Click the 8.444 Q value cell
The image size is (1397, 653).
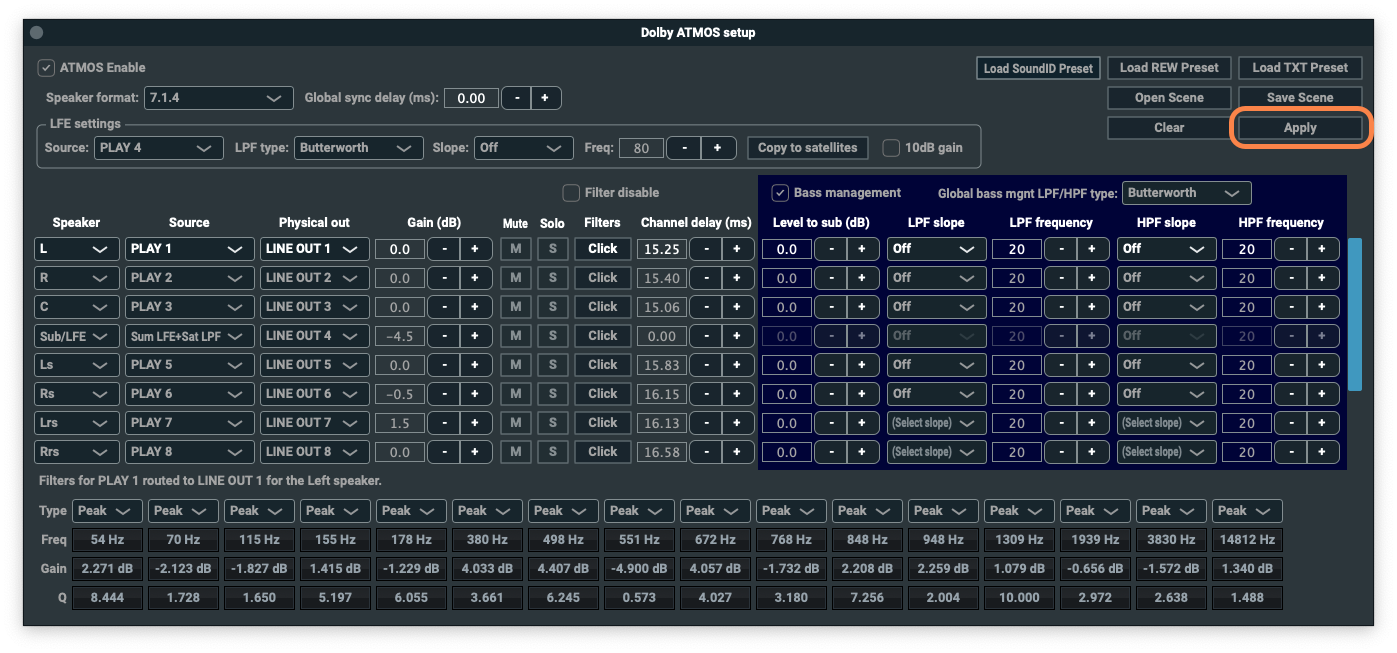(x=106, y=598)
